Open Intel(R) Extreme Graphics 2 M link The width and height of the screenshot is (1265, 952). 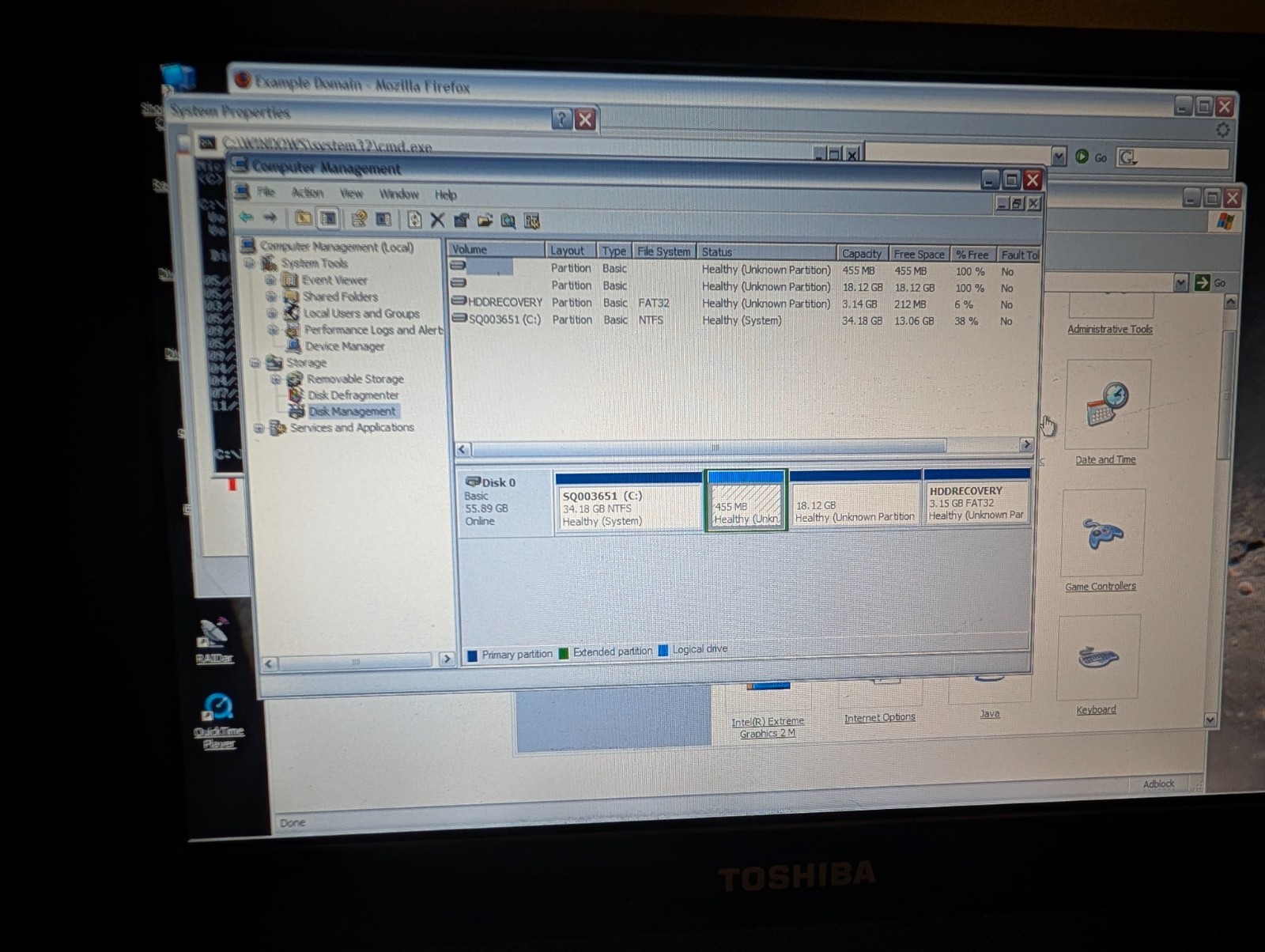[x=767, y=727]
